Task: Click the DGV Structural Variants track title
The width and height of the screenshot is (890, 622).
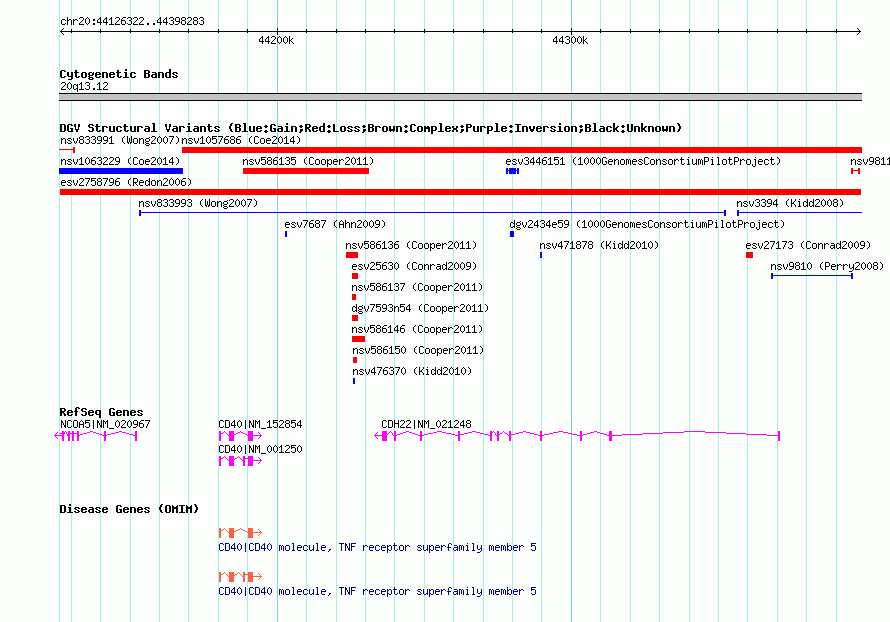Action: tap(370, 128)
